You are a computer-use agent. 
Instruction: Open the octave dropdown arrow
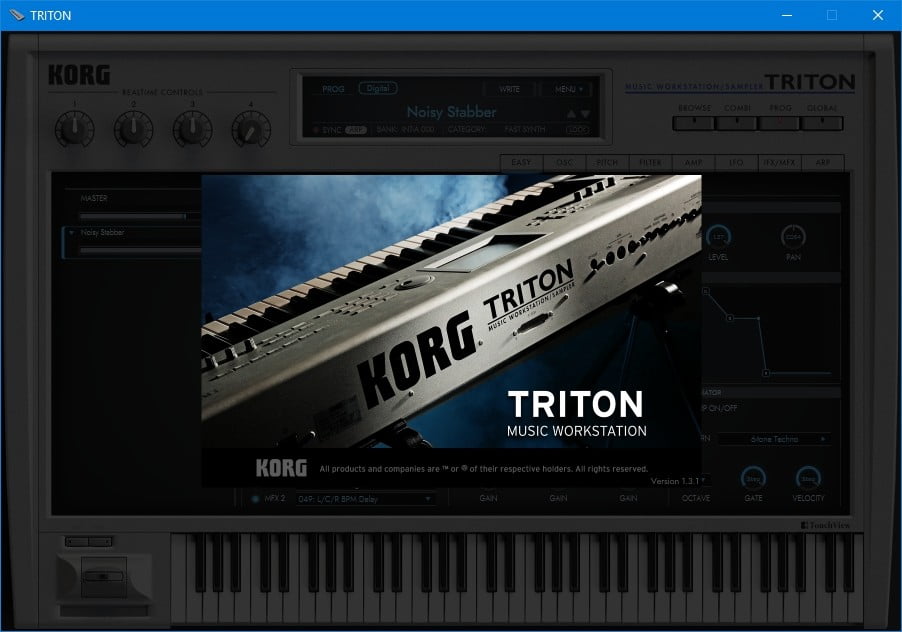tap(704, 480)
